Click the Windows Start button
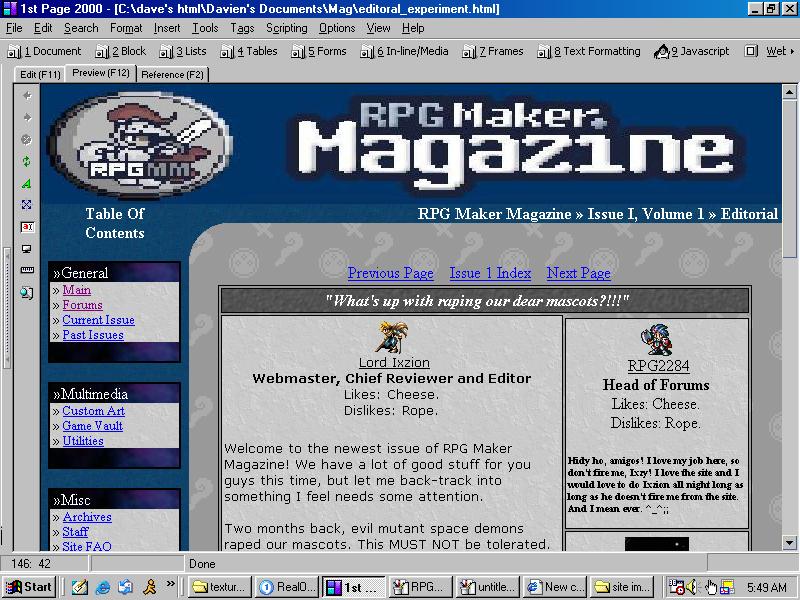The width and height of the screenshot is (800, 600). [29, 587]
